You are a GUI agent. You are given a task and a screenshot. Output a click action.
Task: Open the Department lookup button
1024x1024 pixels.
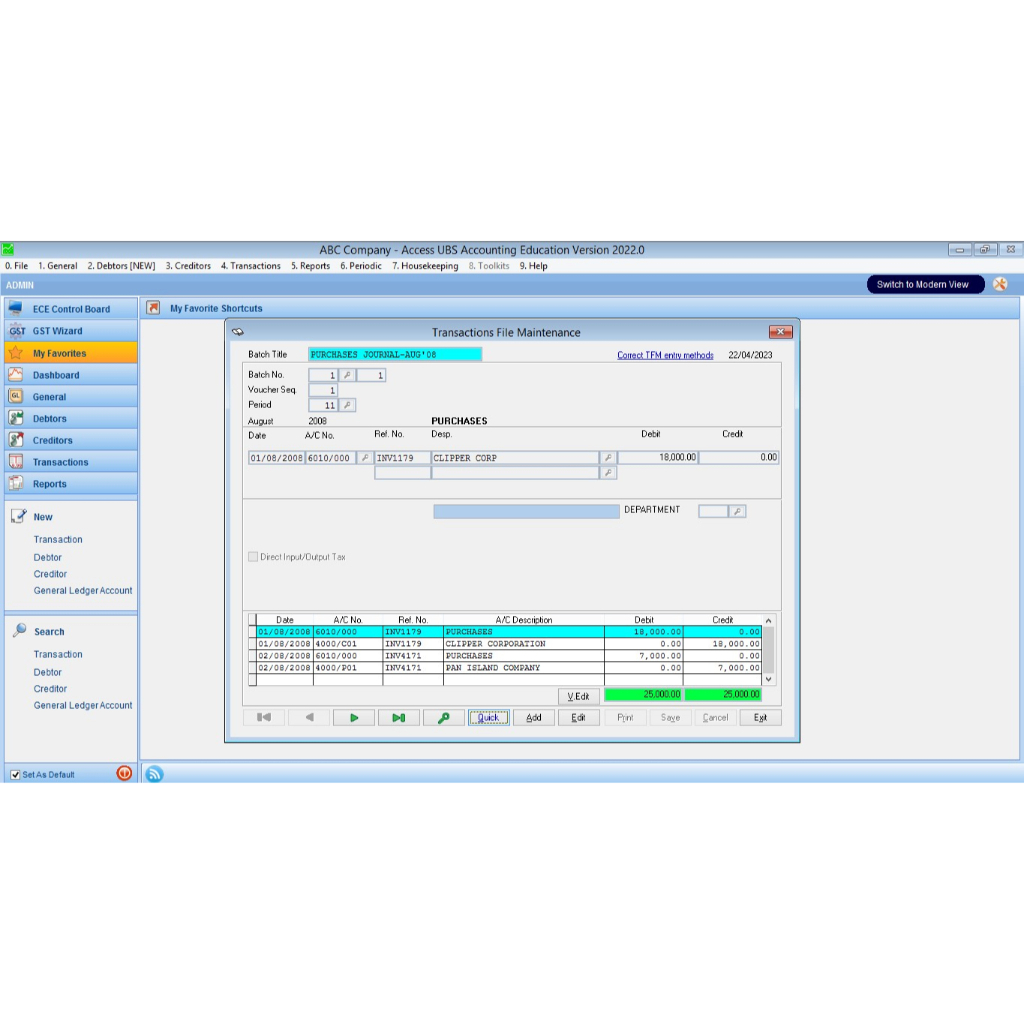click(x=736, y=511)
